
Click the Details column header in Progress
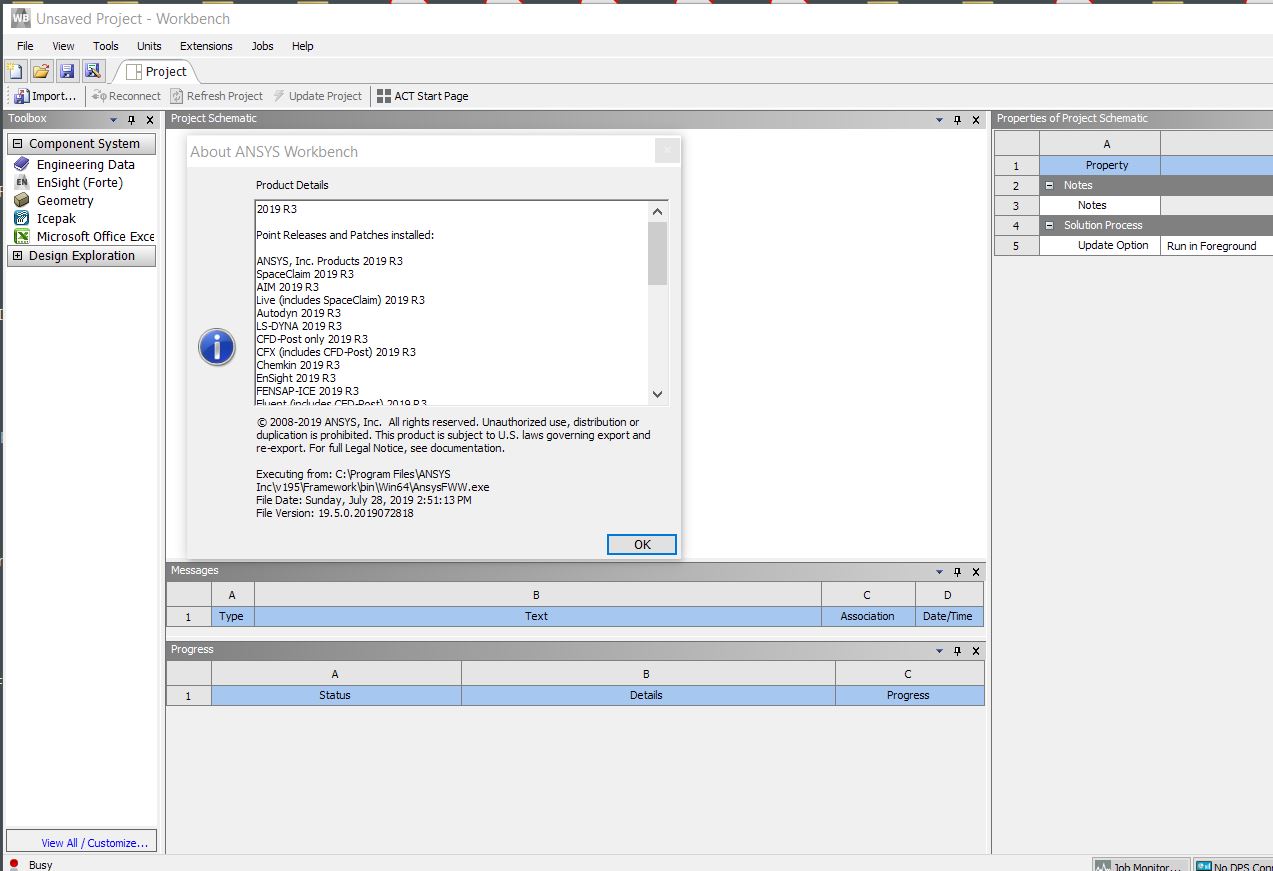(647, 695)
